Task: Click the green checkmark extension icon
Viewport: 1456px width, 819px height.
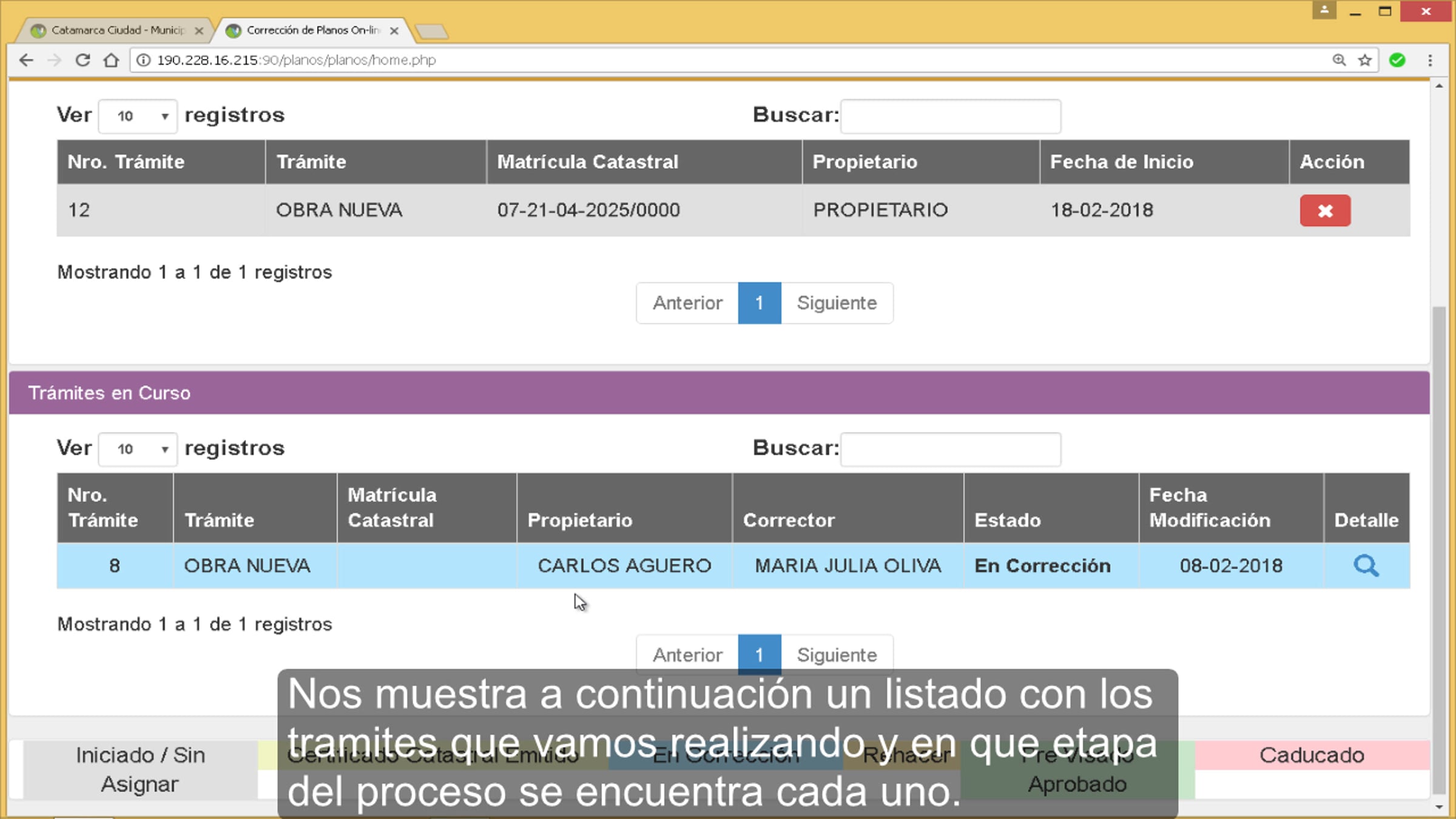Action: click(x=1397, y=60)
